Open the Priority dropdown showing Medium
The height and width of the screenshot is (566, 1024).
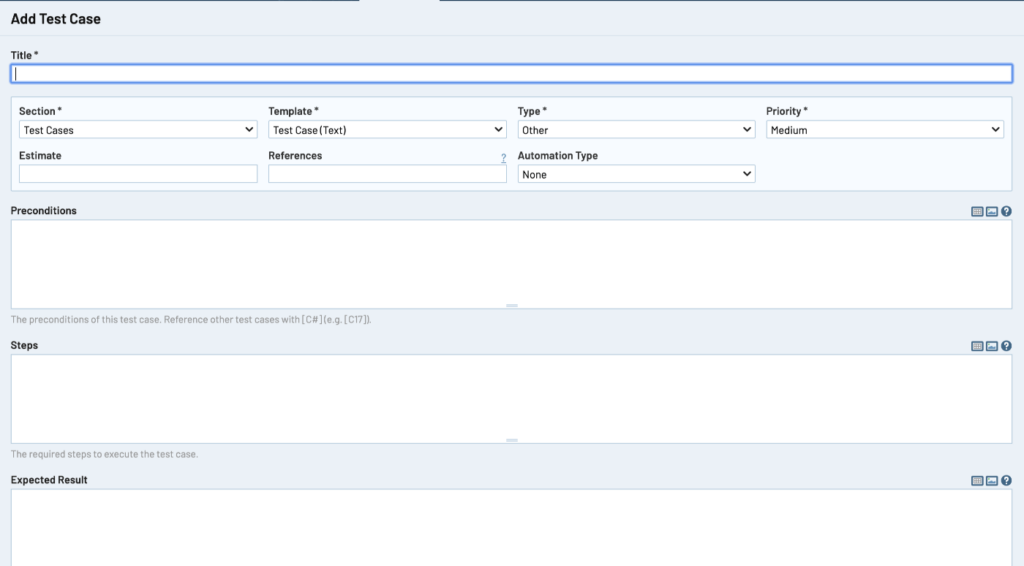[x=885, y=130]
